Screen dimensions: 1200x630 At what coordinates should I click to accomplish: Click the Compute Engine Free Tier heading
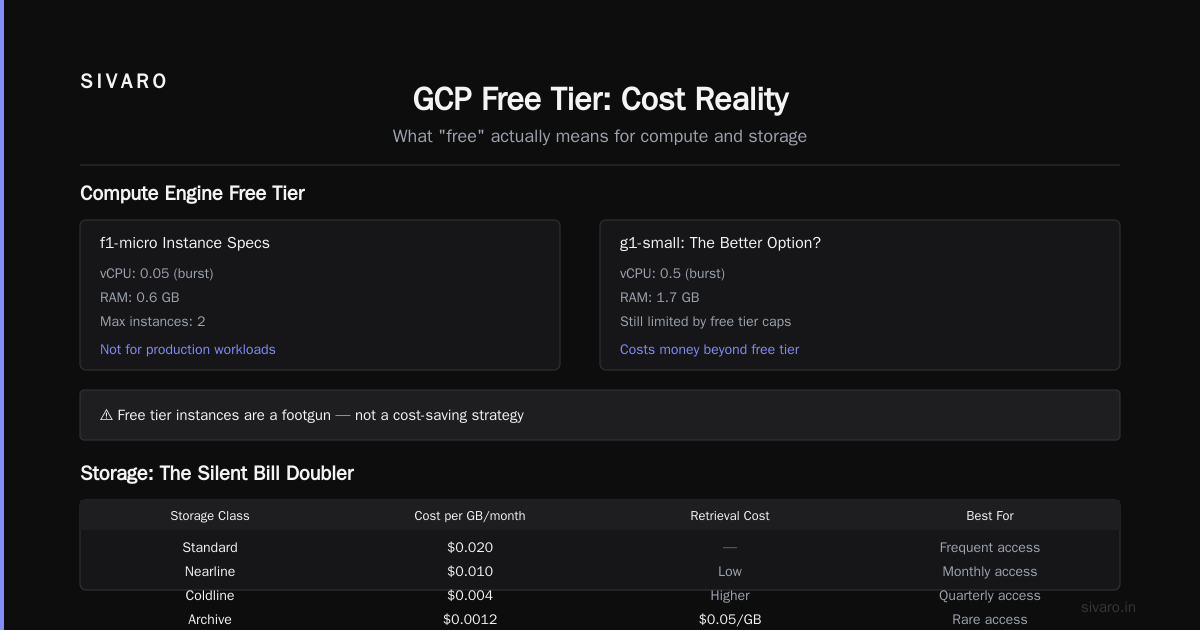point(192,193)
